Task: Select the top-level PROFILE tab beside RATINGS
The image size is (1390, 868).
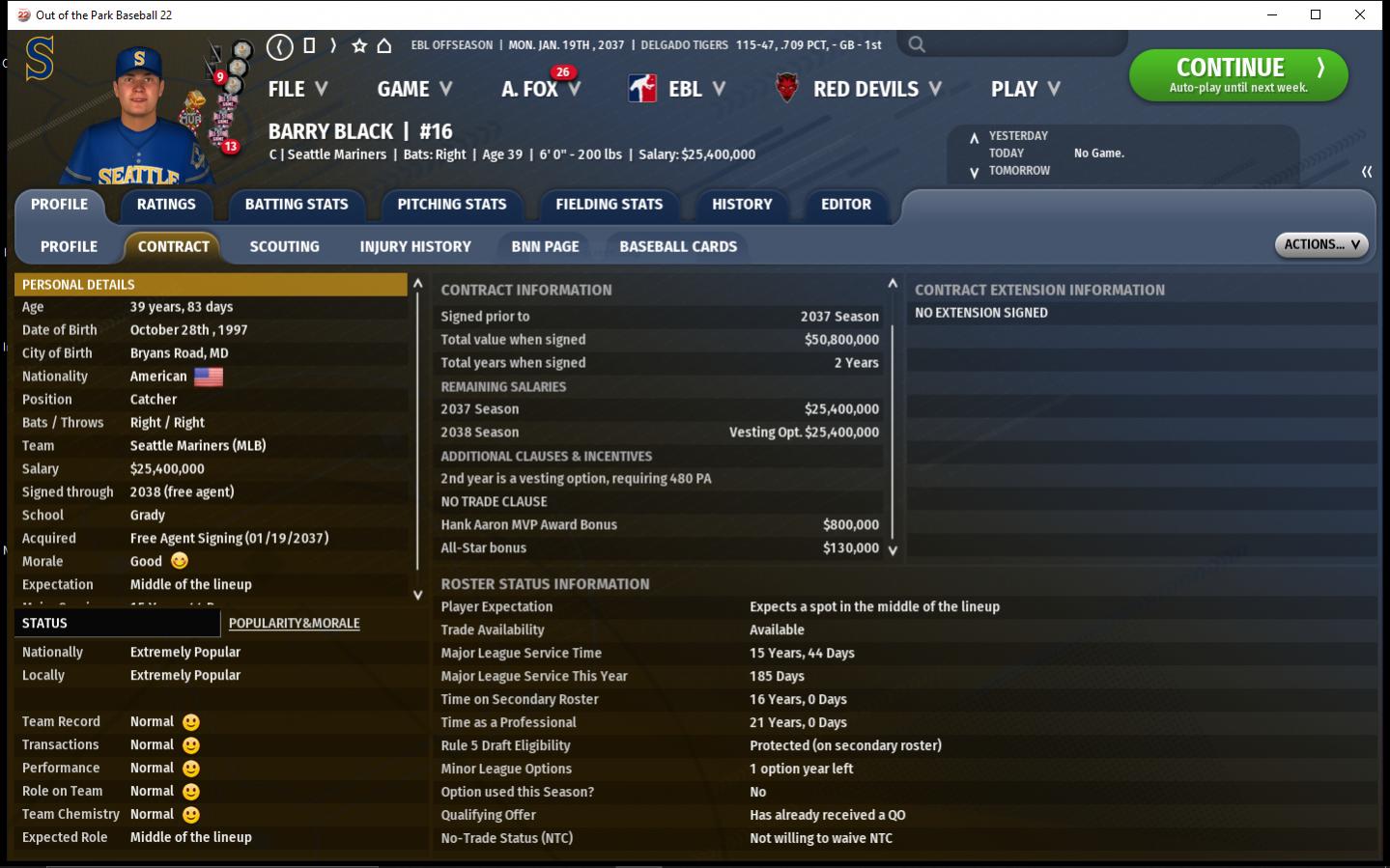Action: click(59, 205)
